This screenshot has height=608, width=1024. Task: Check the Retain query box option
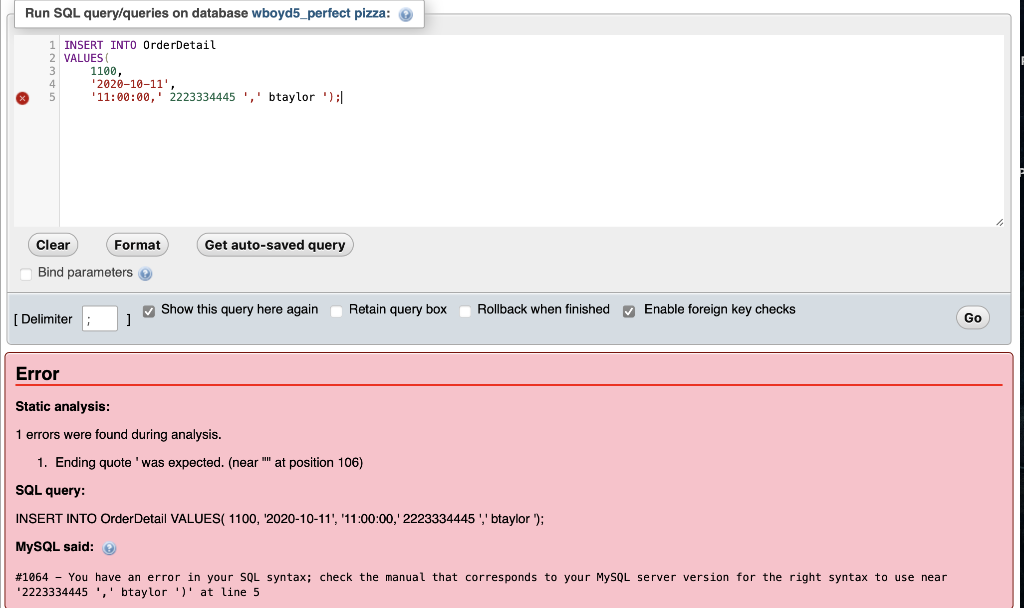pos(336,311)
